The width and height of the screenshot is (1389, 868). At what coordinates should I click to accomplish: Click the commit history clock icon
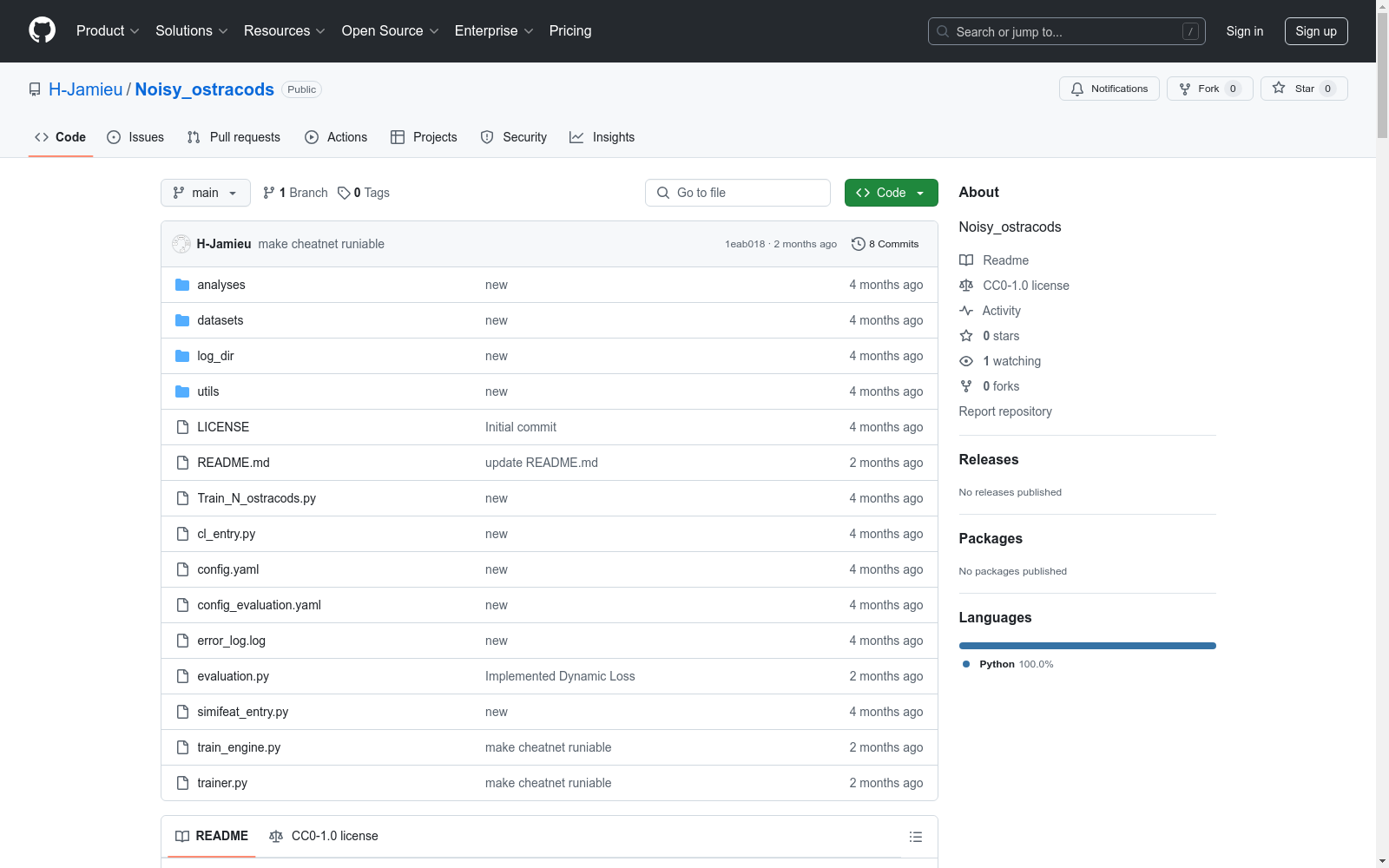tap(858, 244)
